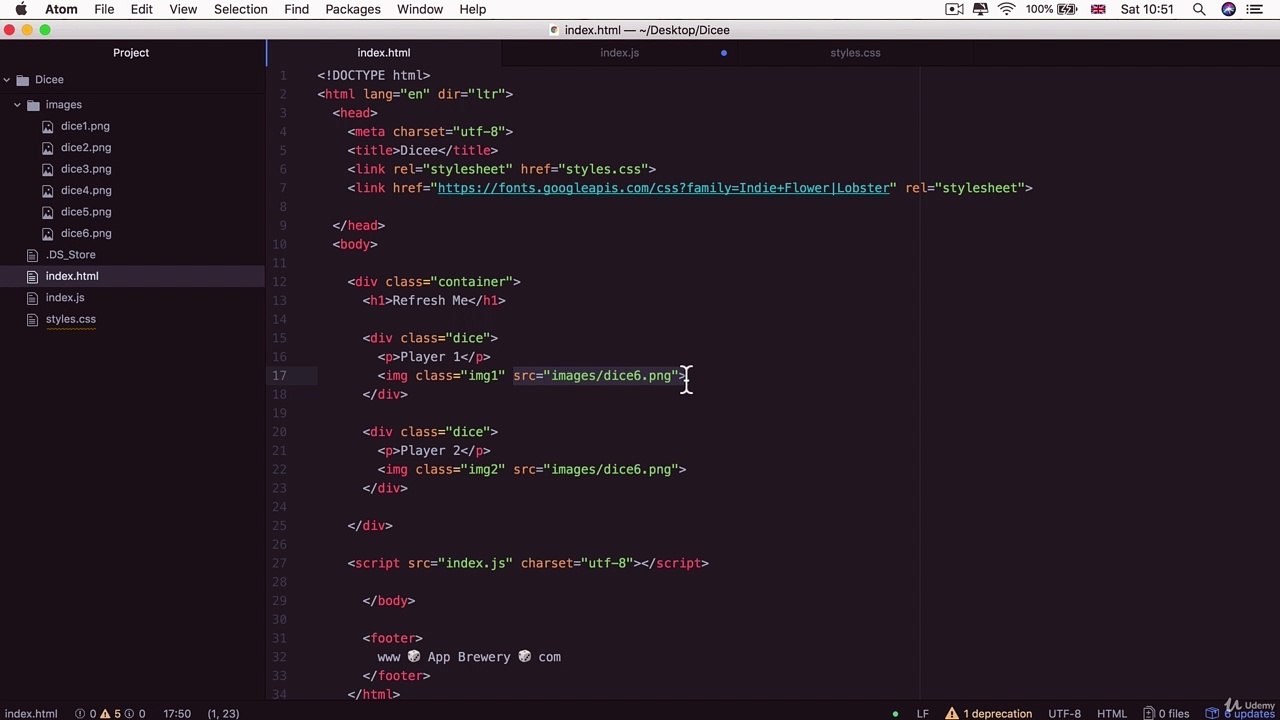This screenshot has width=1280, height=720.
Task: Select dice2.png in the tree
Action: pos(86,148)
